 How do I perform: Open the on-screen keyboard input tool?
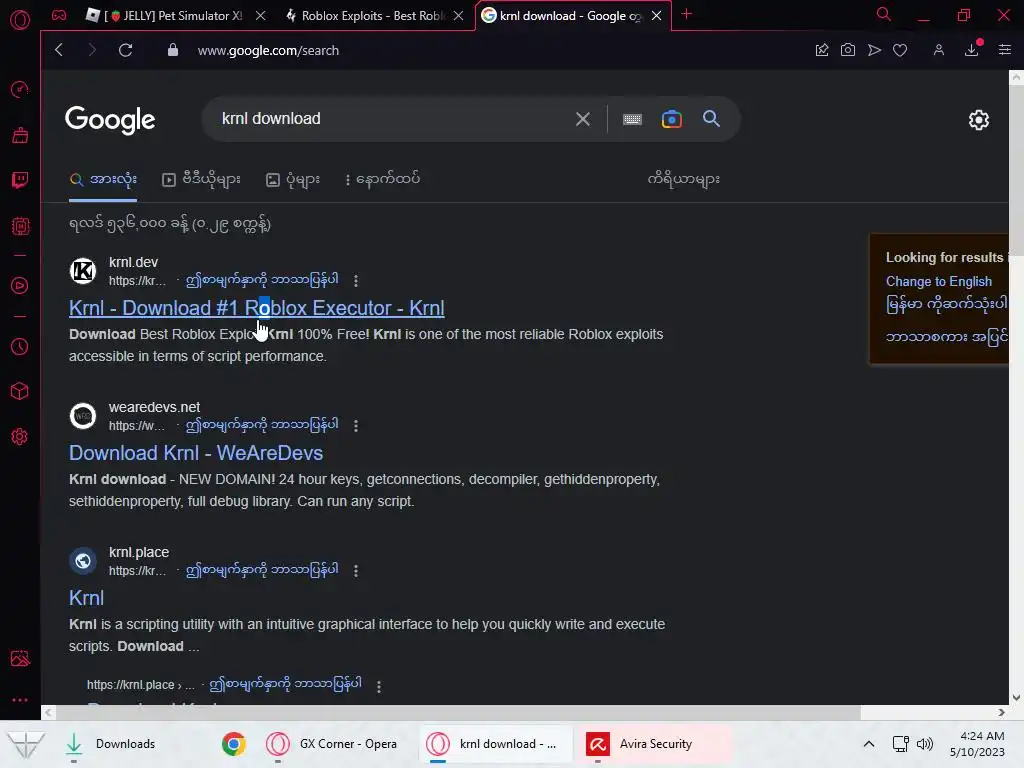(x=632, y=119)
